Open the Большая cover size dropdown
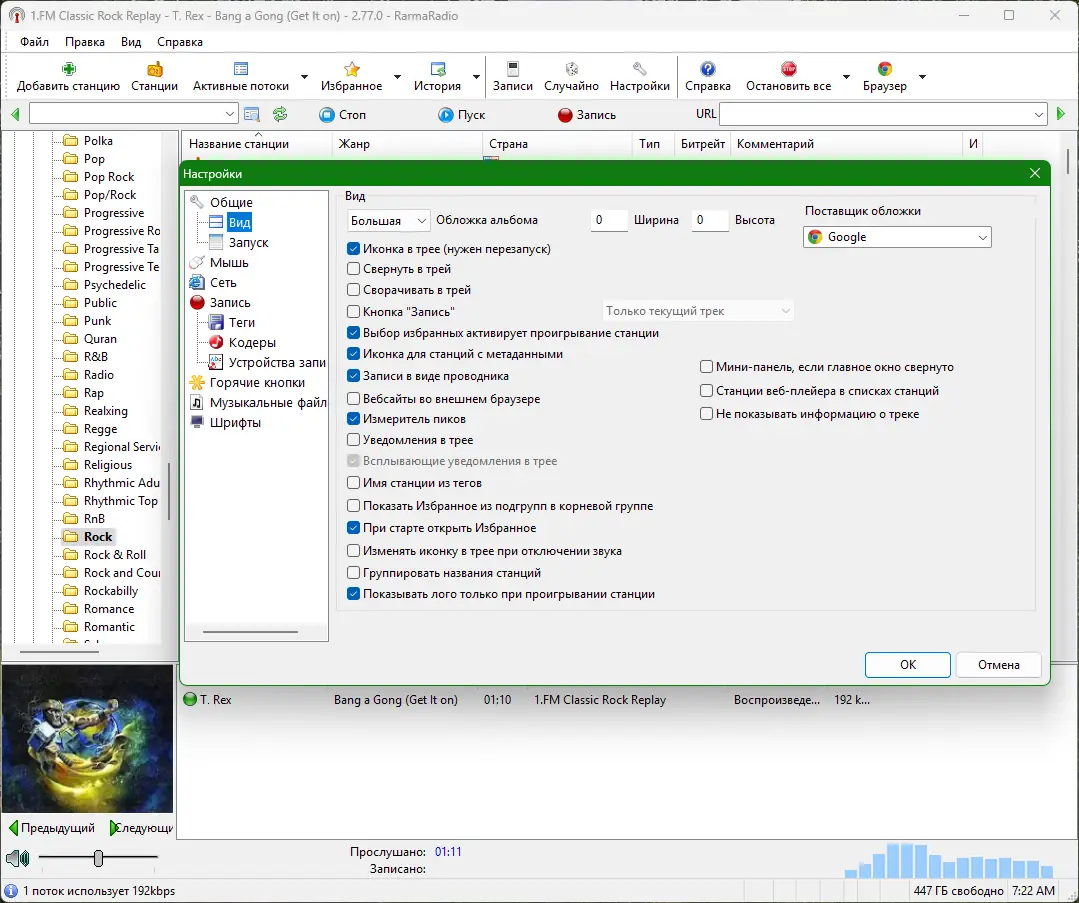Viewport: 1079px width, 903px height. pyautogui.click(x=388, y=220)
